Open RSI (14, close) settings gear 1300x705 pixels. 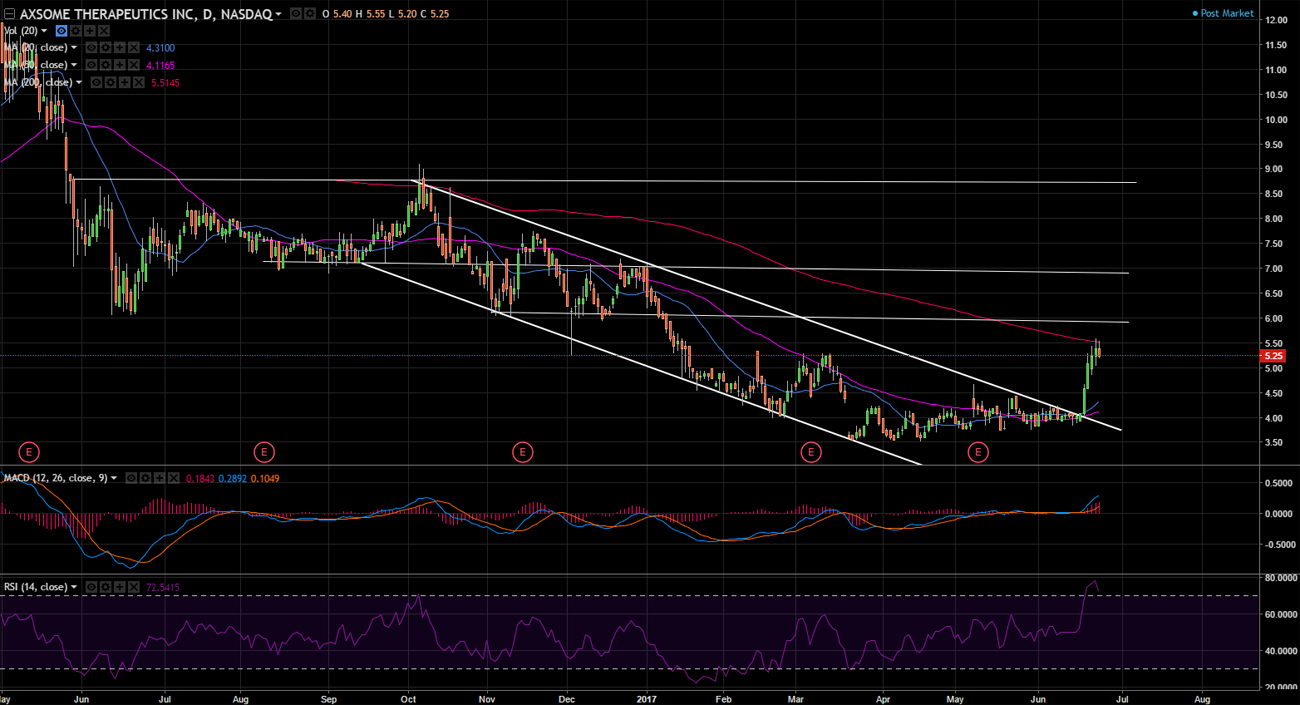105,587
